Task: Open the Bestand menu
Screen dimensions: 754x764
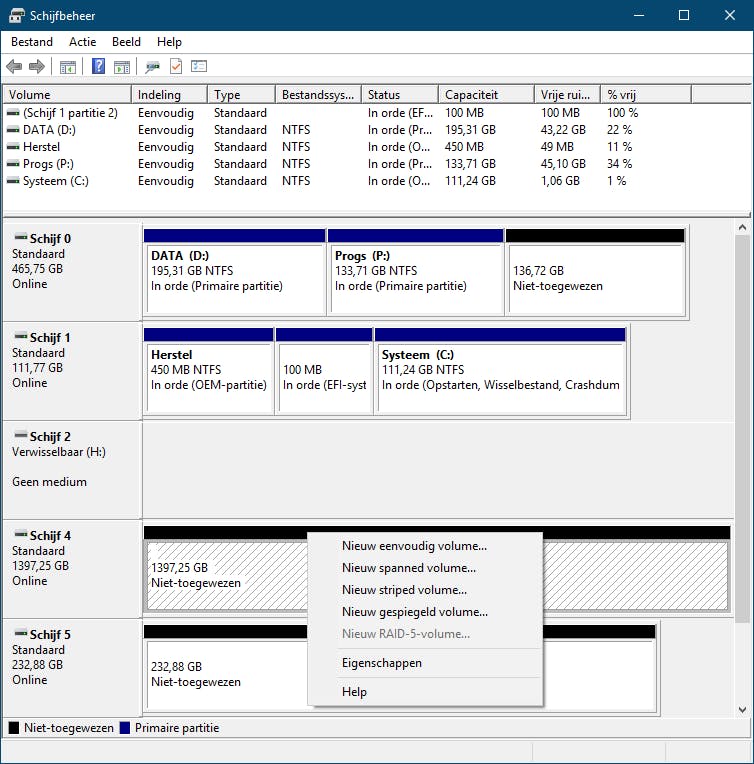Action: coord(32,42)
